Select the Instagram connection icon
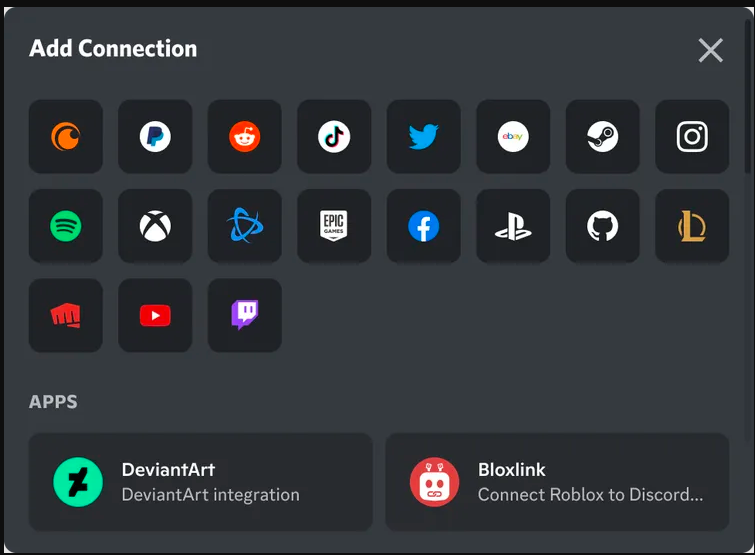This screenshot has height=555, width=755. click(692, 136)
